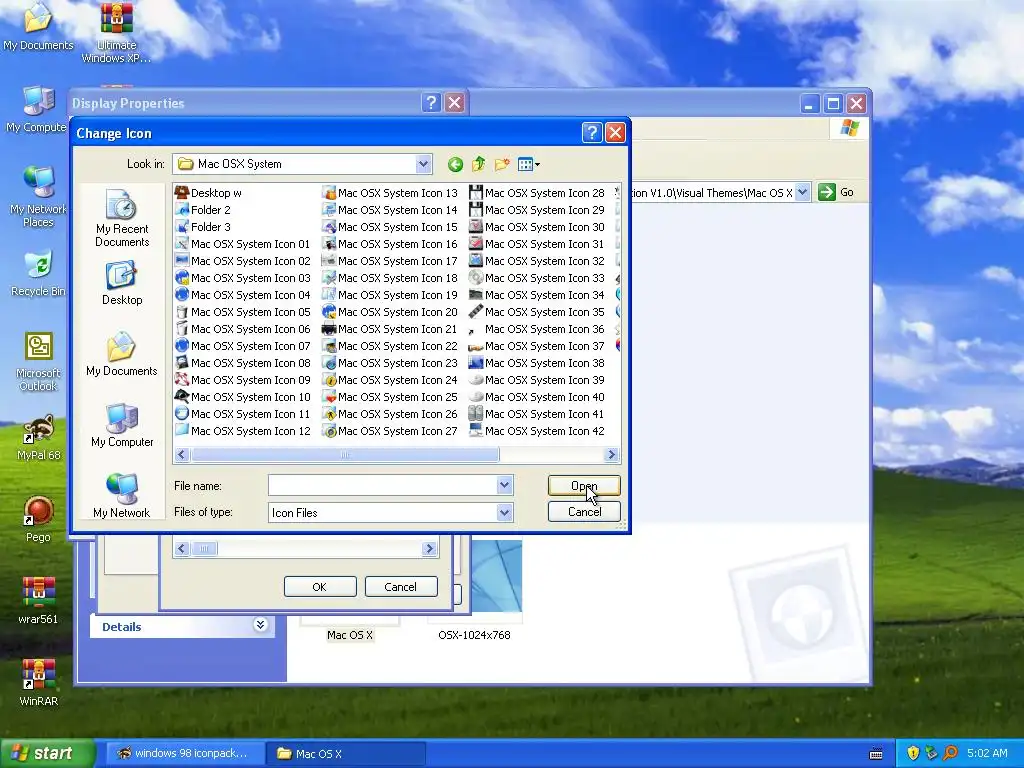Image resolution: width=1024 pixels, height=768 pixels.
Task: Open Microsoft Outlook desktop icon
Action: (x=38, y=362)
